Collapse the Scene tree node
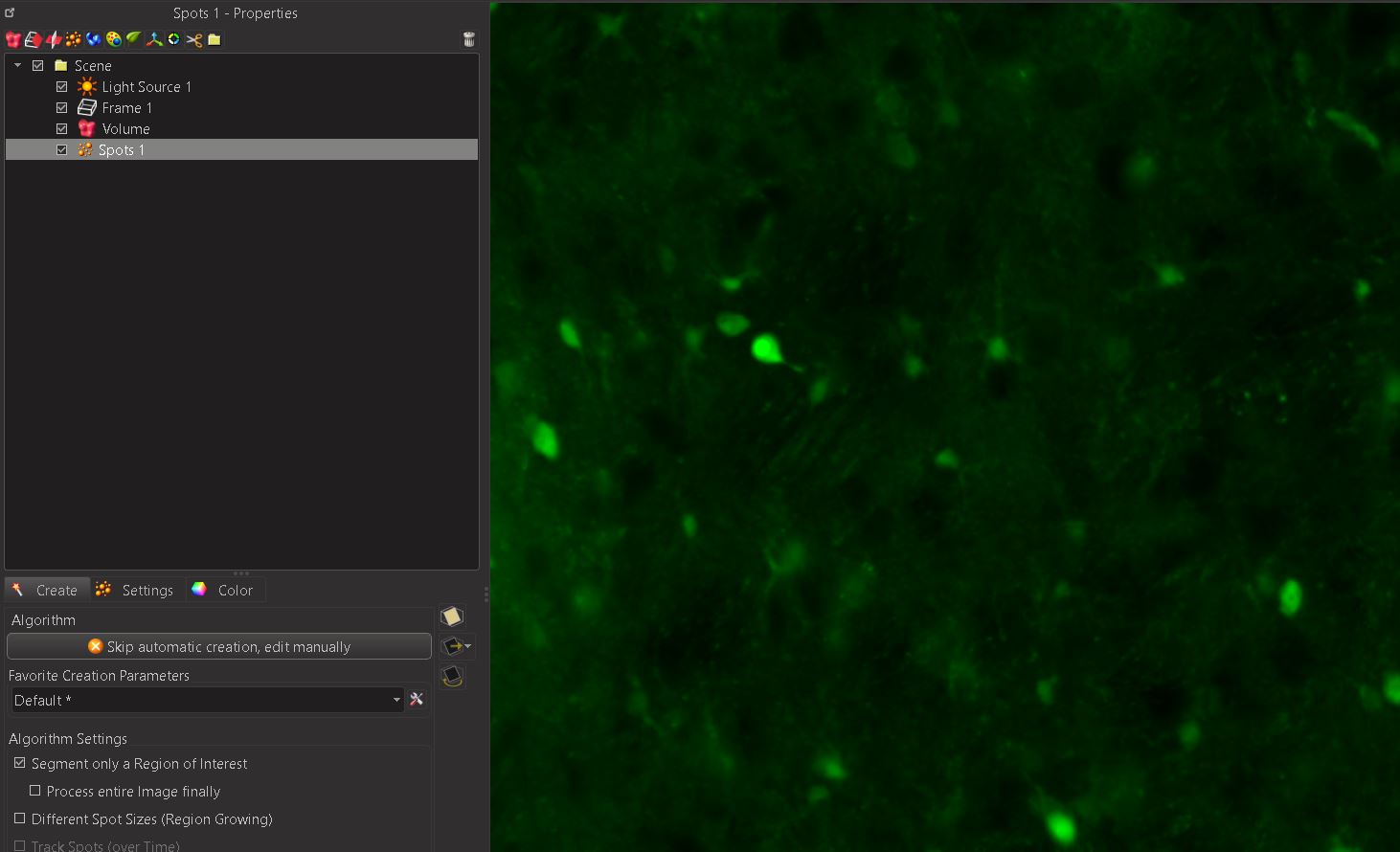Screen dimensions: 1400x852 click(x=16, y=65)
